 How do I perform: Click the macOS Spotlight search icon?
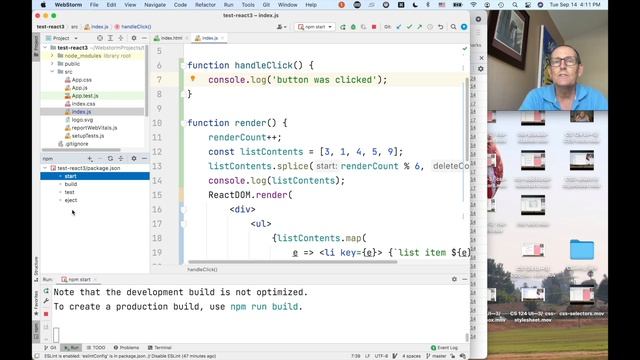[515, 5]
